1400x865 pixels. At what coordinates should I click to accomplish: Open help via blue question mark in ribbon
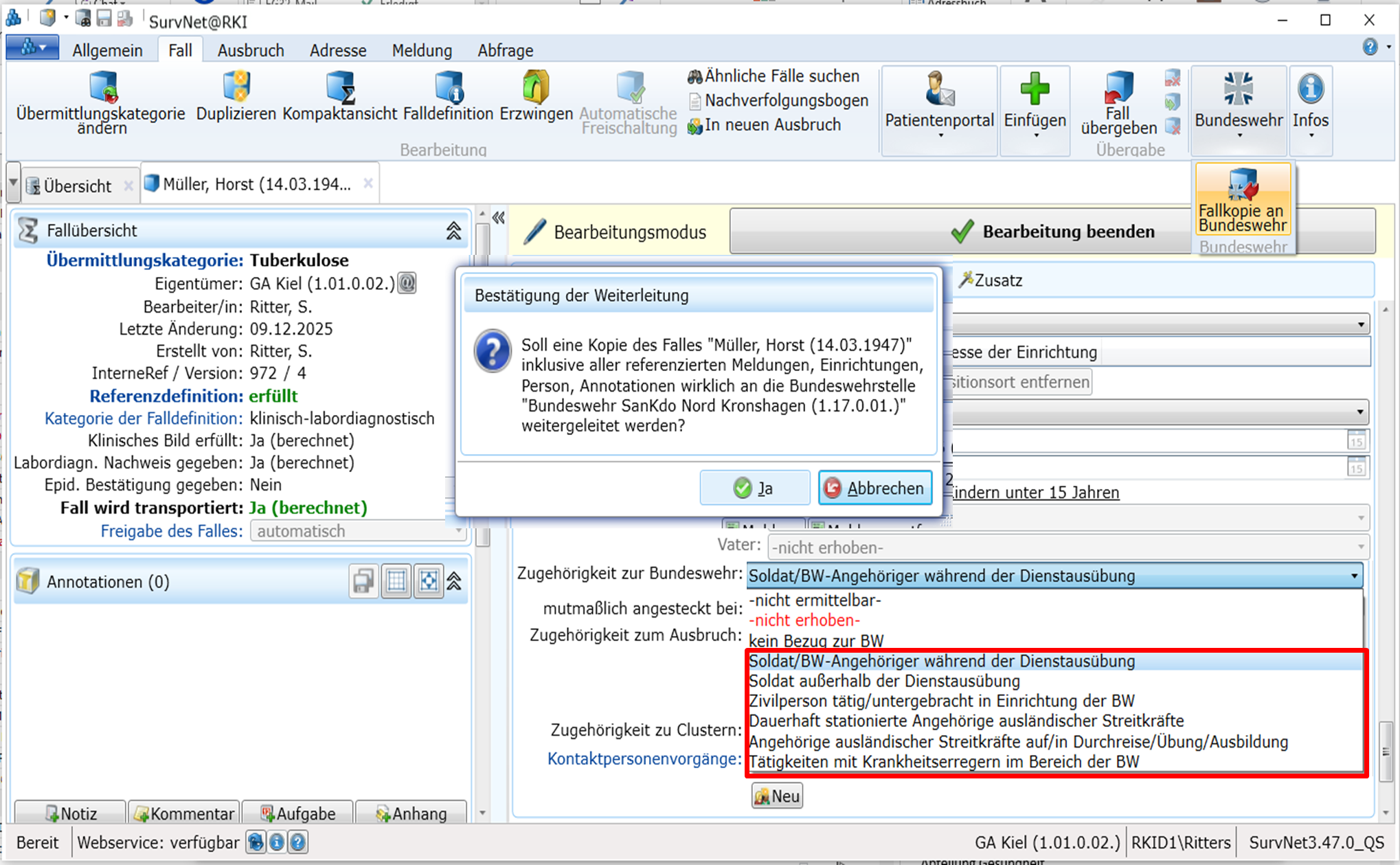click(x=1370, y=47)
